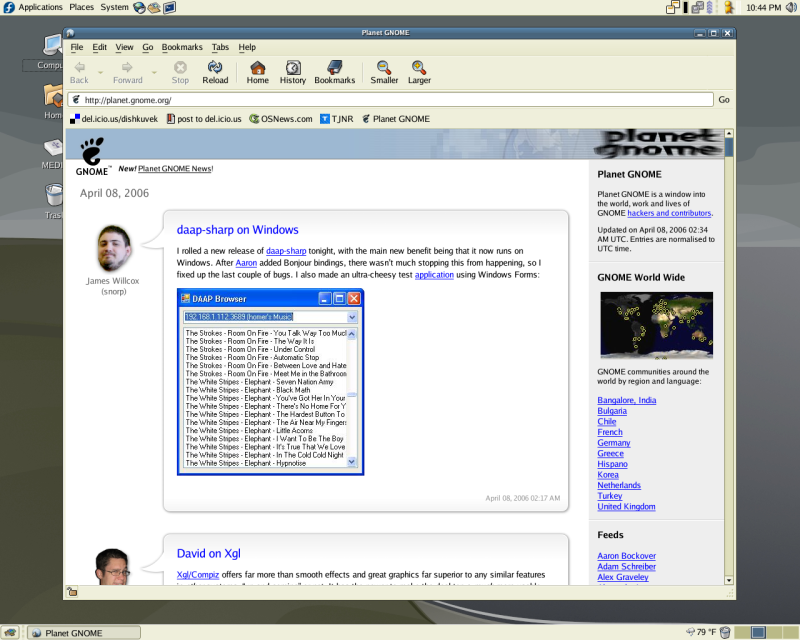
Task: Open hackers and contributors link
Action: (x=669, y=213)
